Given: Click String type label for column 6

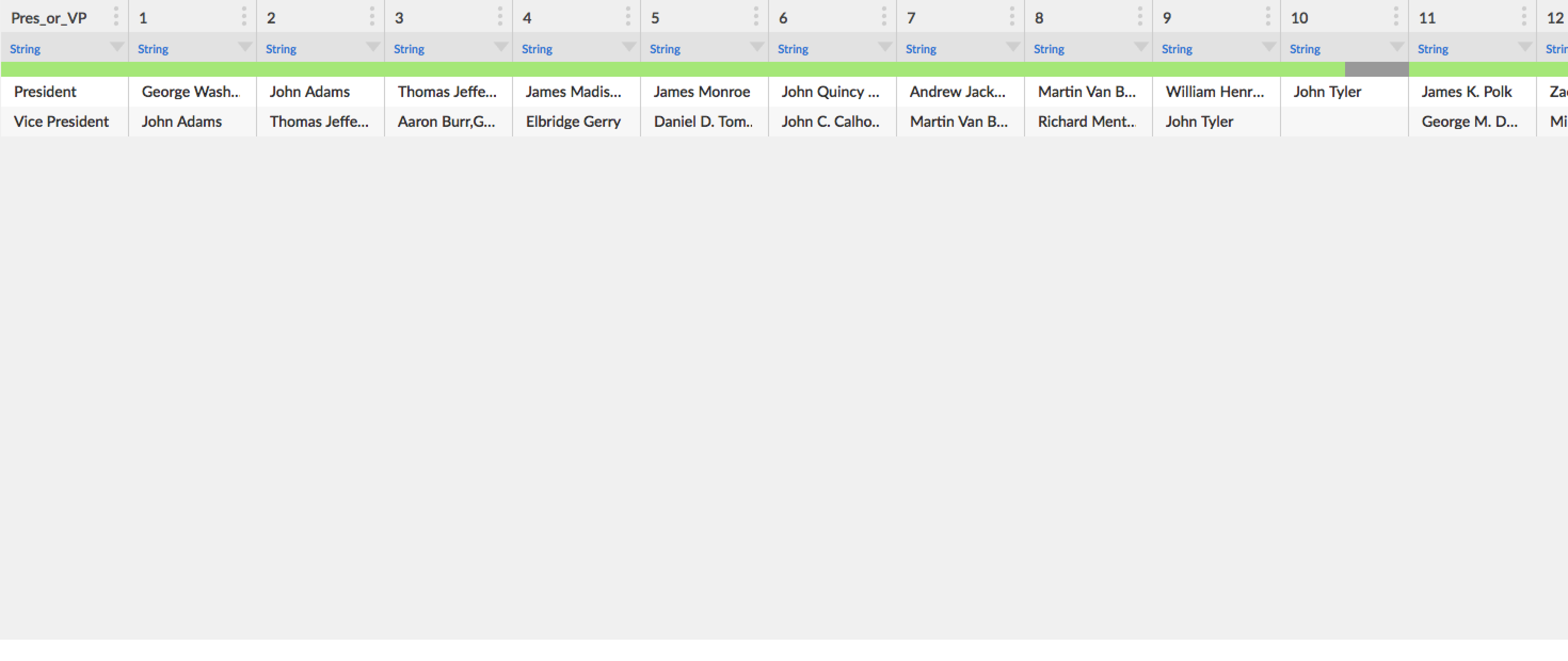Looking at the screenshot, I should pos(793,49).
